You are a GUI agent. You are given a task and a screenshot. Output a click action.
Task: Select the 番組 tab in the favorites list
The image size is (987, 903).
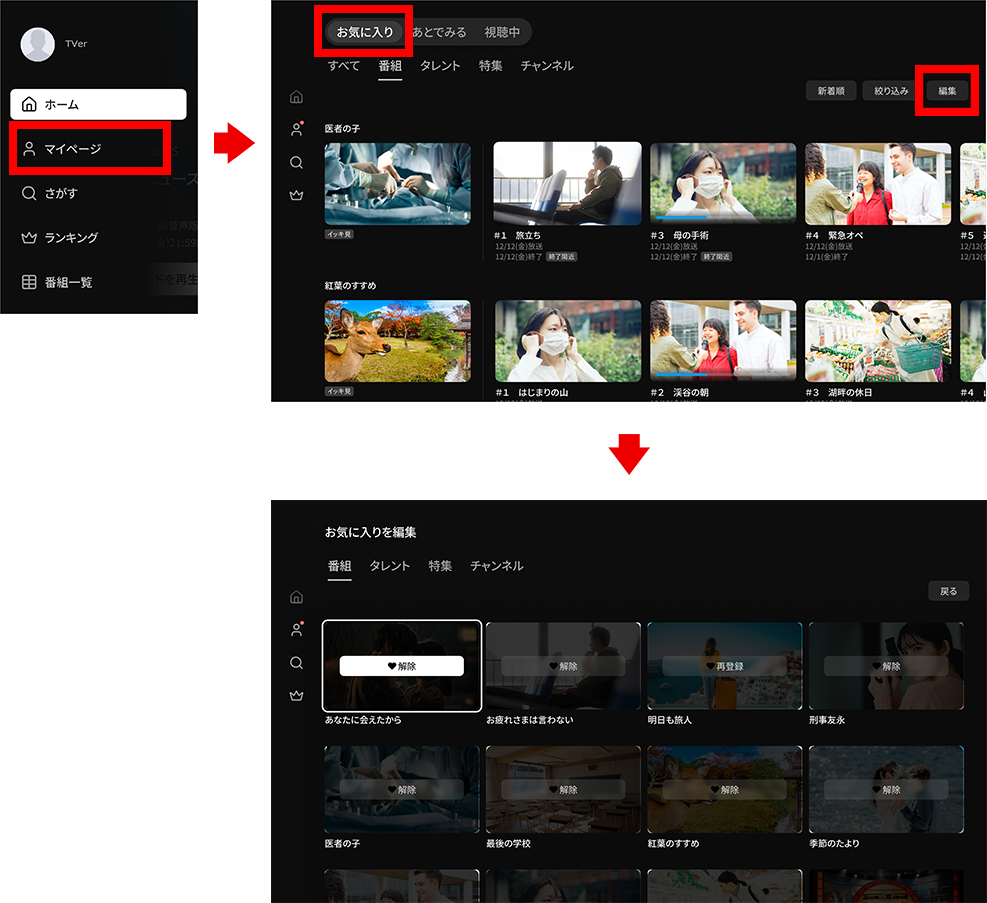[x=390, y=65]
